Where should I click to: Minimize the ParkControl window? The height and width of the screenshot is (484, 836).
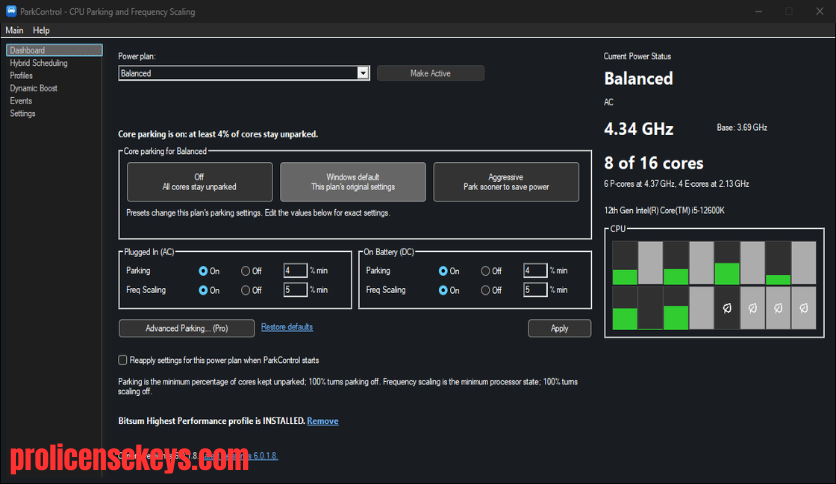759,11
